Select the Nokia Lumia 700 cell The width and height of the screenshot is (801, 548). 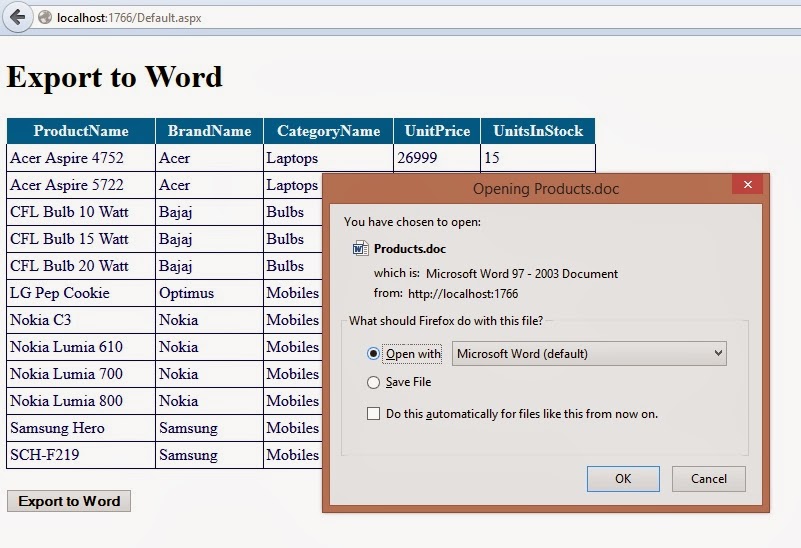pyautogui.click(x=81, y=374)
